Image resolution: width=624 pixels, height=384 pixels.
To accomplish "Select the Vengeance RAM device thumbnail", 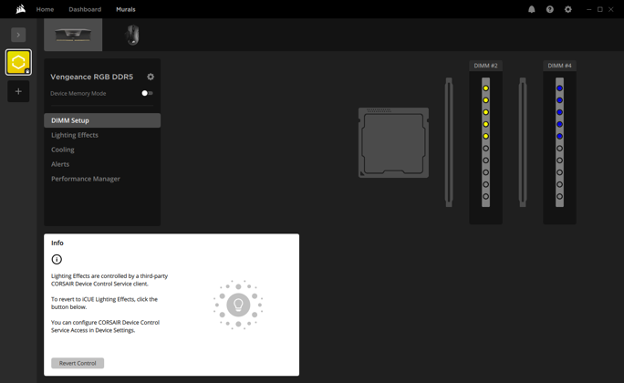I will click(x=73, y=35).
